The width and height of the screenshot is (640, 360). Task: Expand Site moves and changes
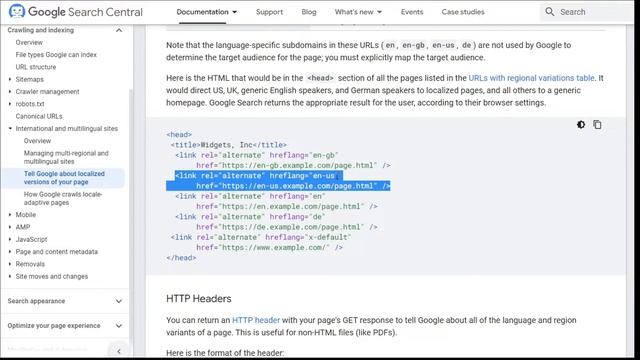click(10, 276)
